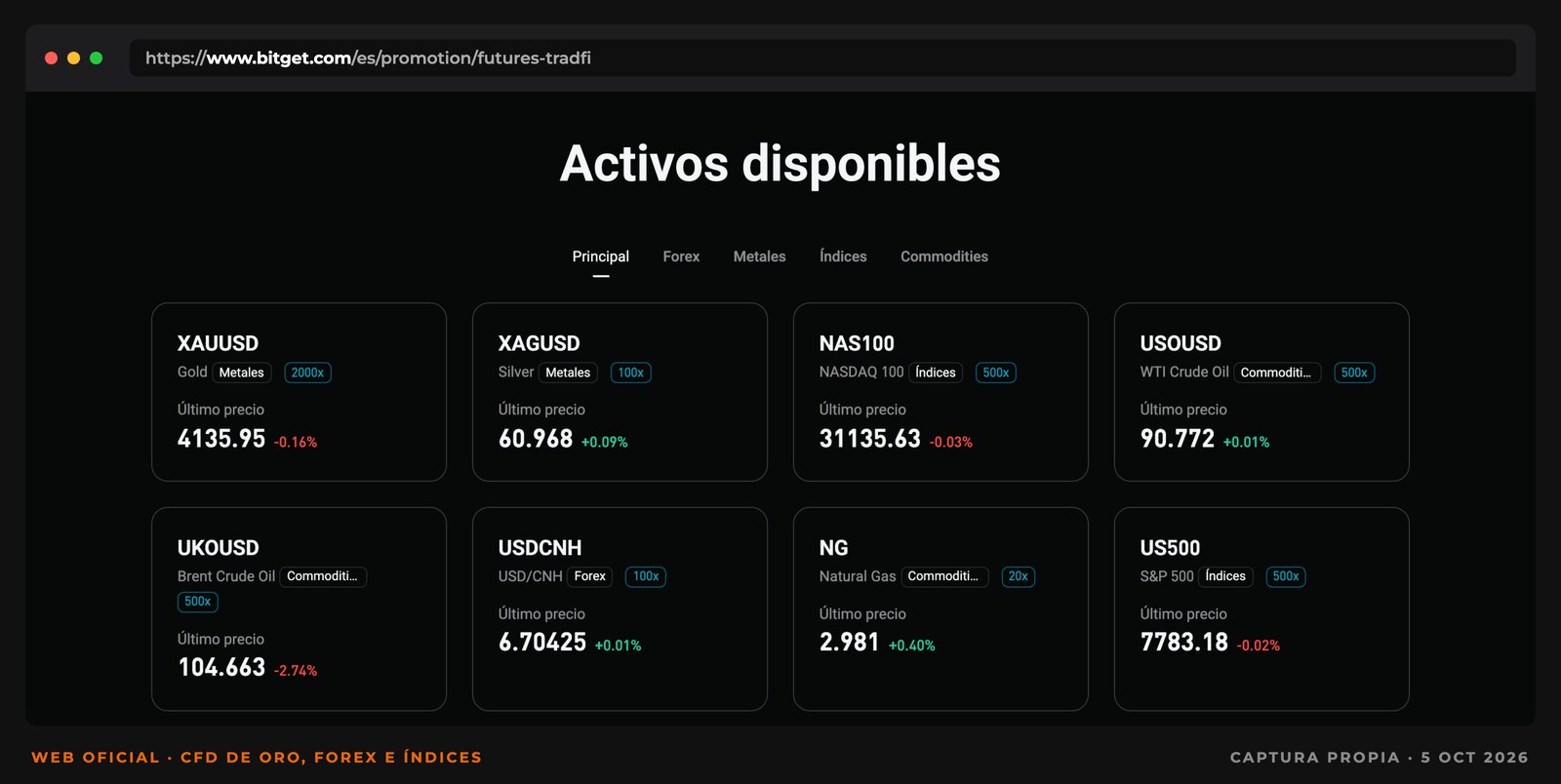Click the USDCNH price 6.70425
The image size is (1561, 784).
(x=542, y=642)
